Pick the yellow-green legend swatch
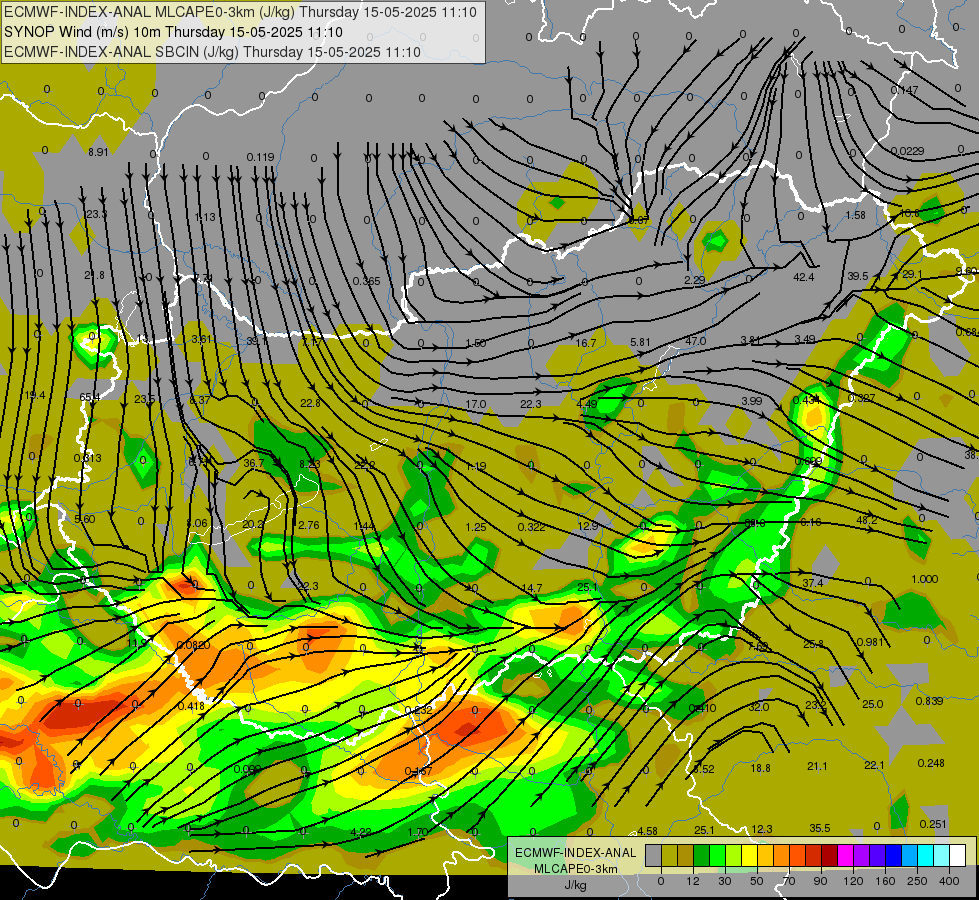The height and width of the screenshot is (900, 979). coord(734,855)
